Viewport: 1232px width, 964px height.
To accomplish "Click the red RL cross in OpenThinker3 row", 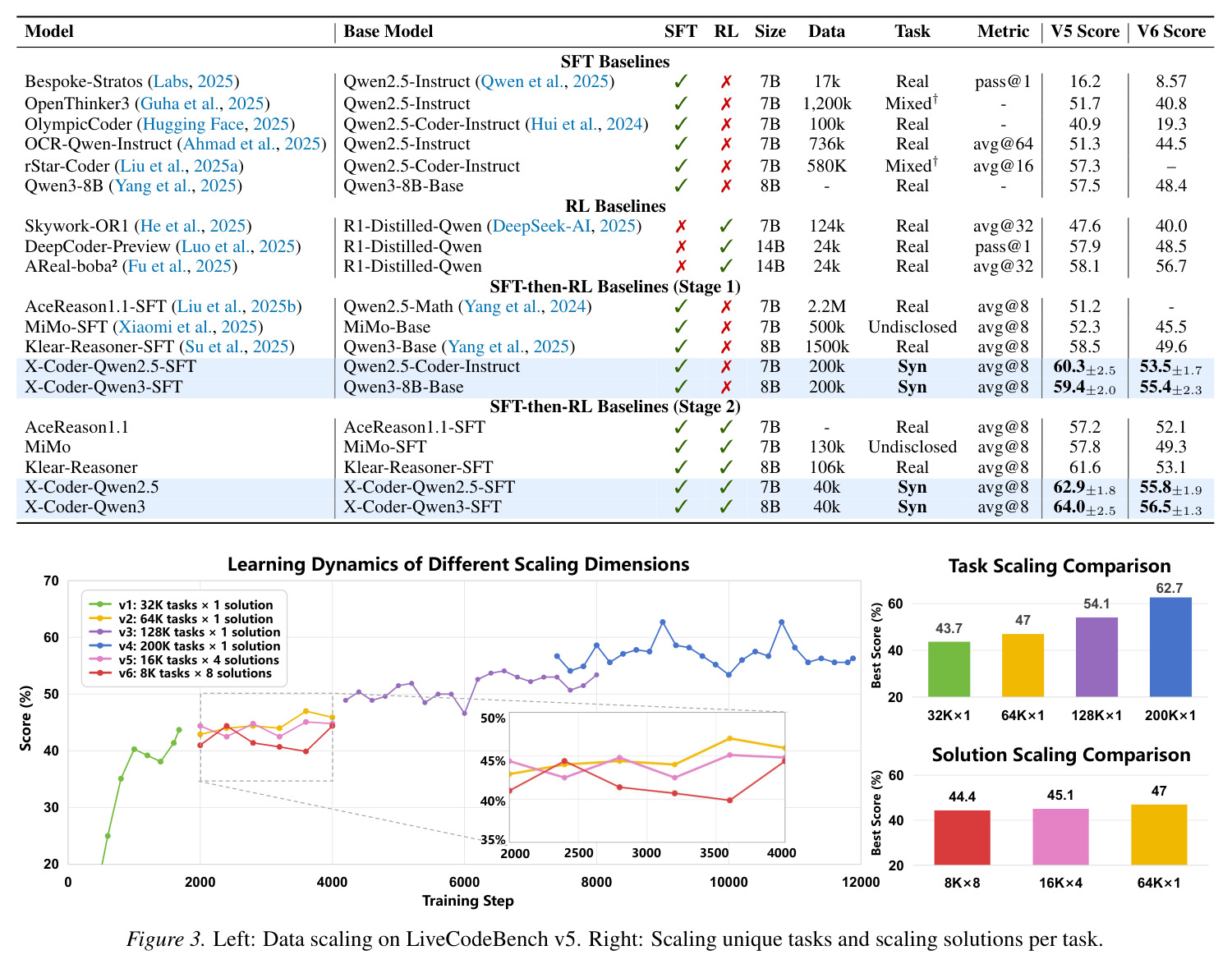I will coord(726,104).
